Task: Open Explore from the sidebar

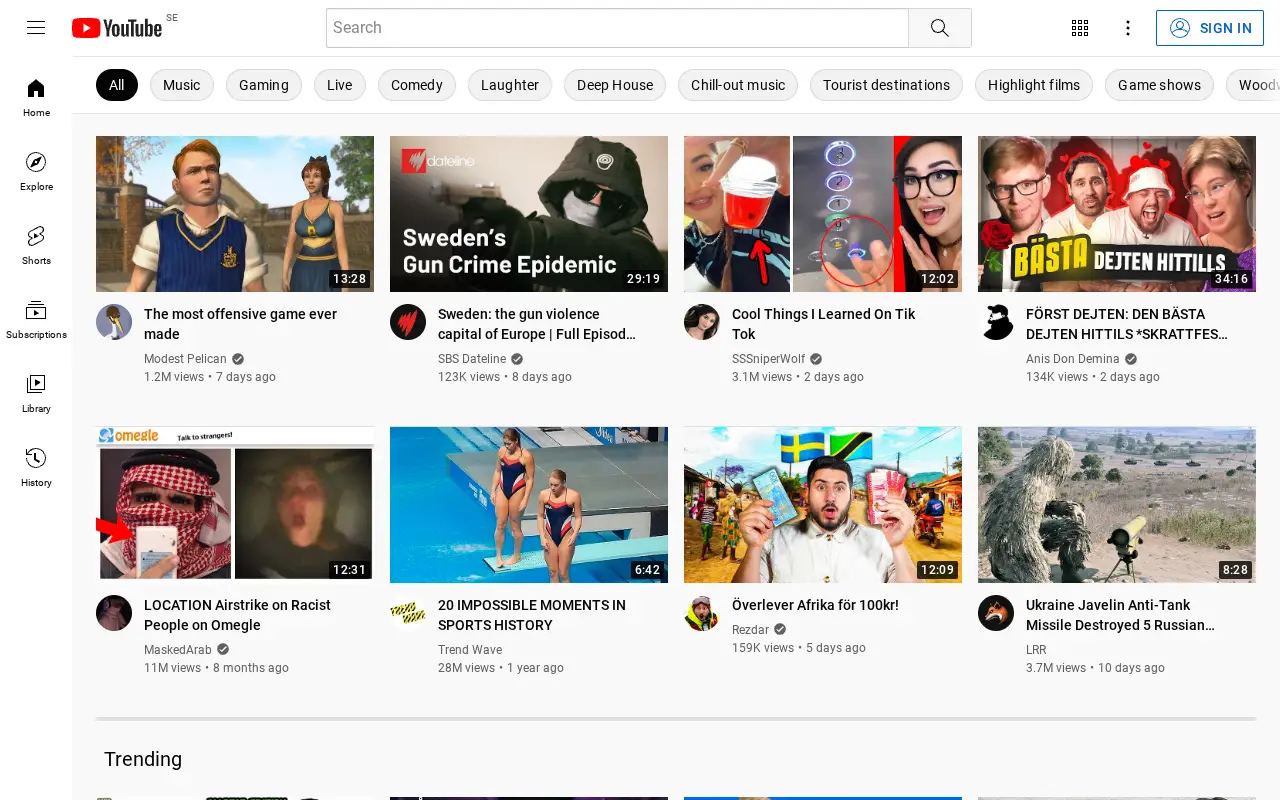Action: (36, 172)
